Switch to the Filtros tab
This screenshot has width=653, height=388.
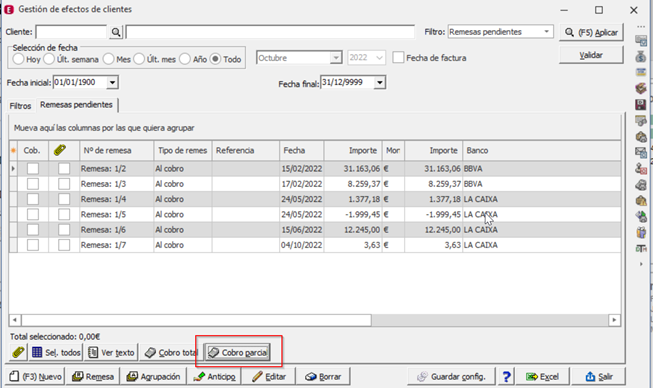pos(20,106)
